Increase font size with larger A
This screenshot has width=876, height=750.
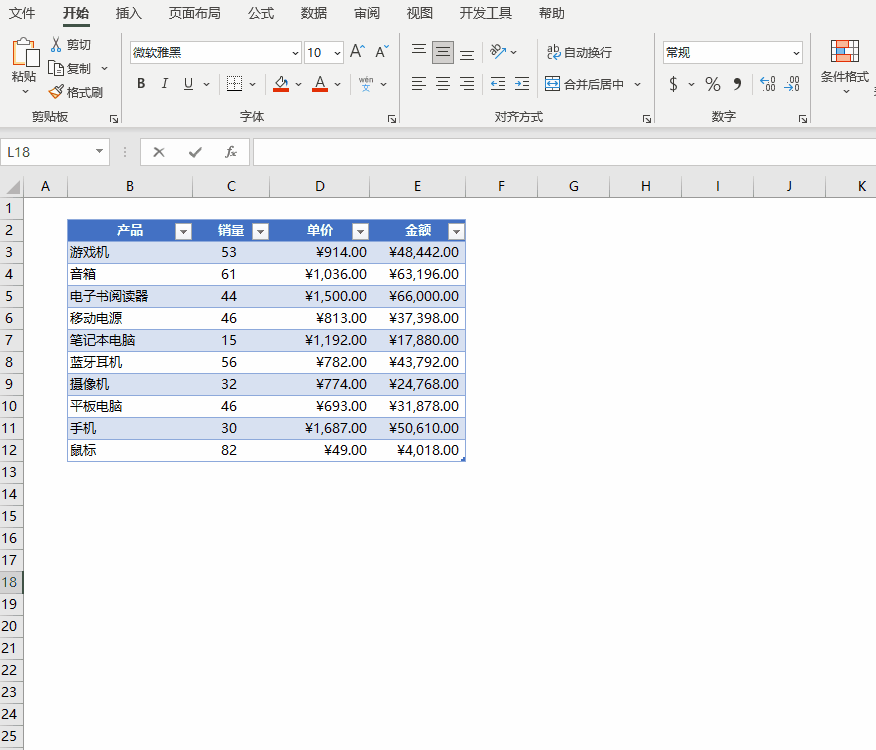tap(358, 52)
